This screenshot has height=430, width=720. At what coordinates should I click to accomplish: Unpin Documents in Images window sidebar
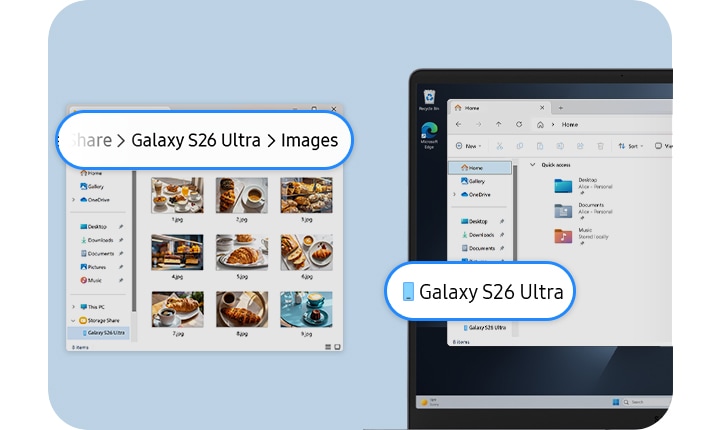tap(121, 253)
